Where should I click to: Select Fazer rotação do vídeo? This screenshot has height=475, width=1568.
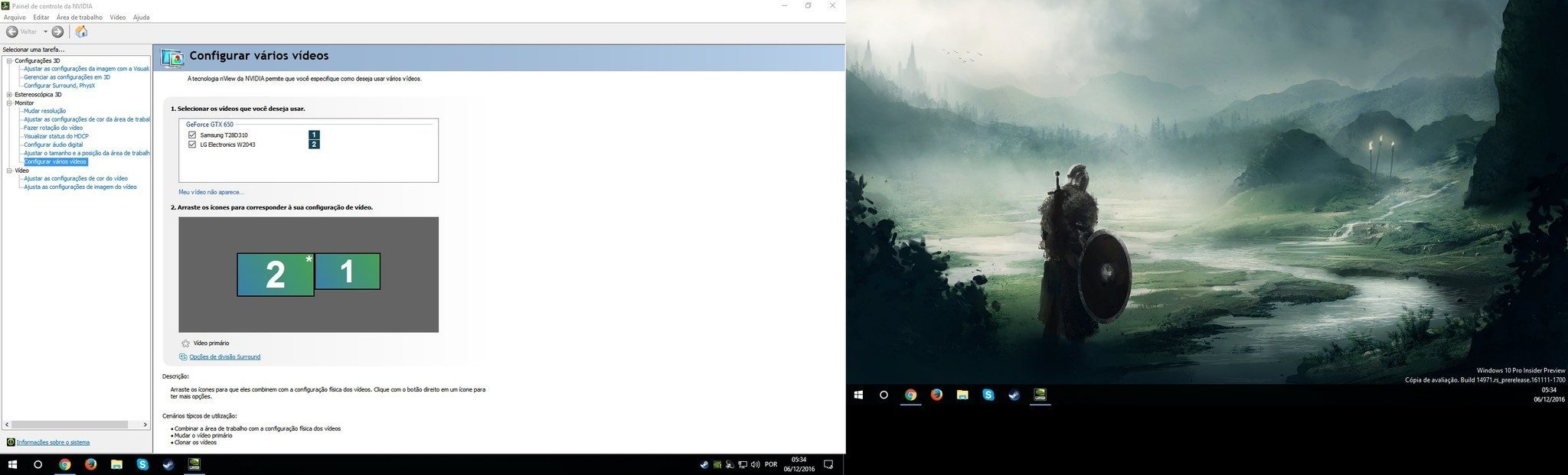[x=53, y=128]
